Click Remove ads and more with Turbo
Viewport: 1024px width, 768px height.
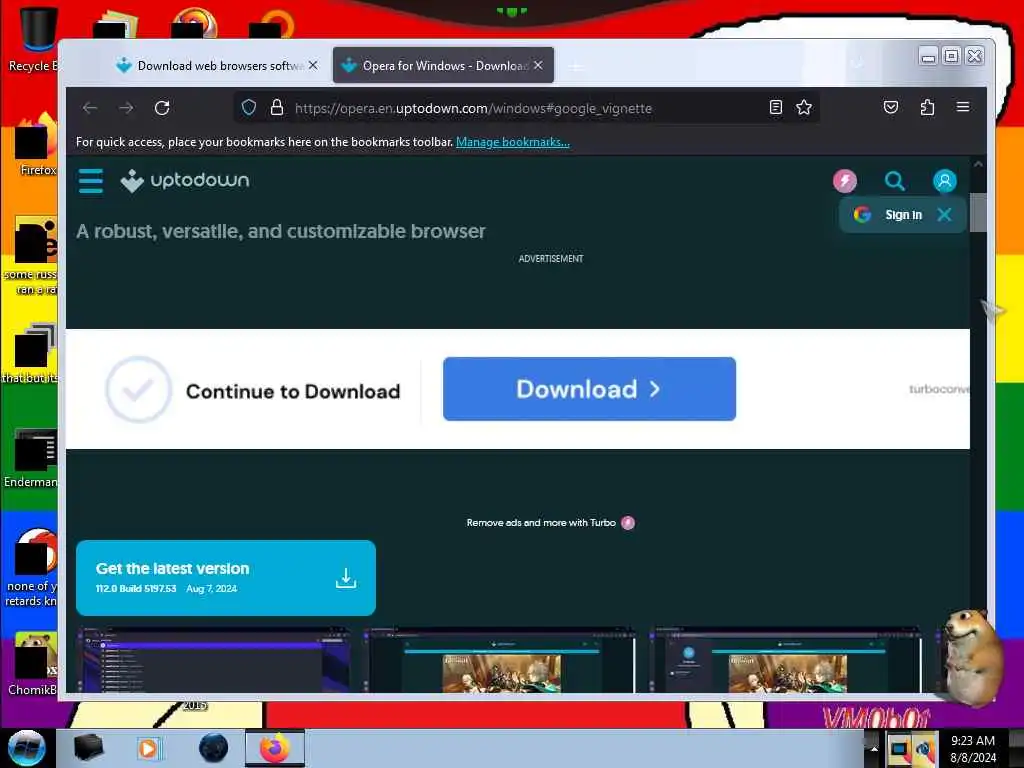click(551, 522)
